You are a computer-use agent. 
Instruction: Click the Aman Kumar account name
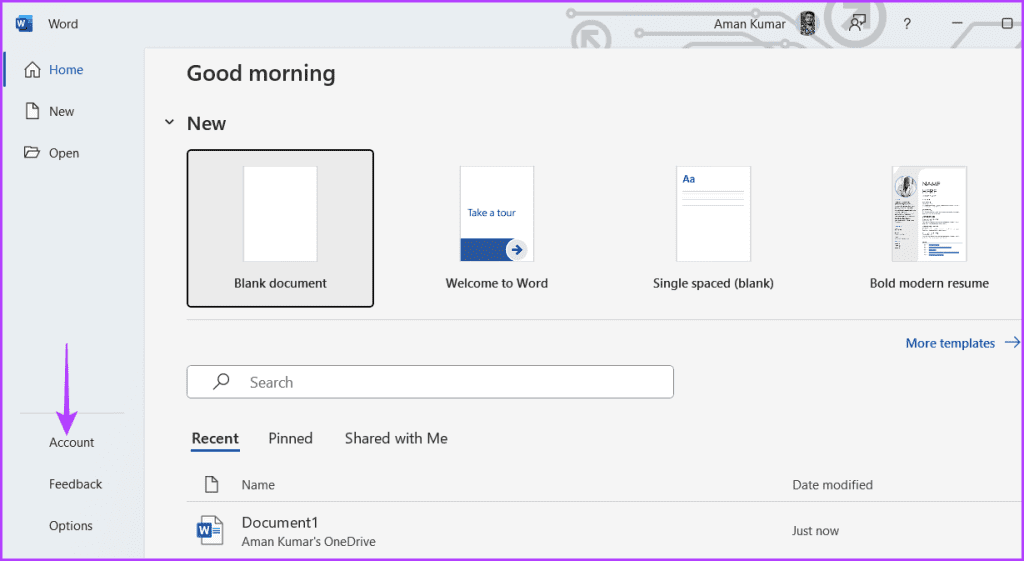750,24
